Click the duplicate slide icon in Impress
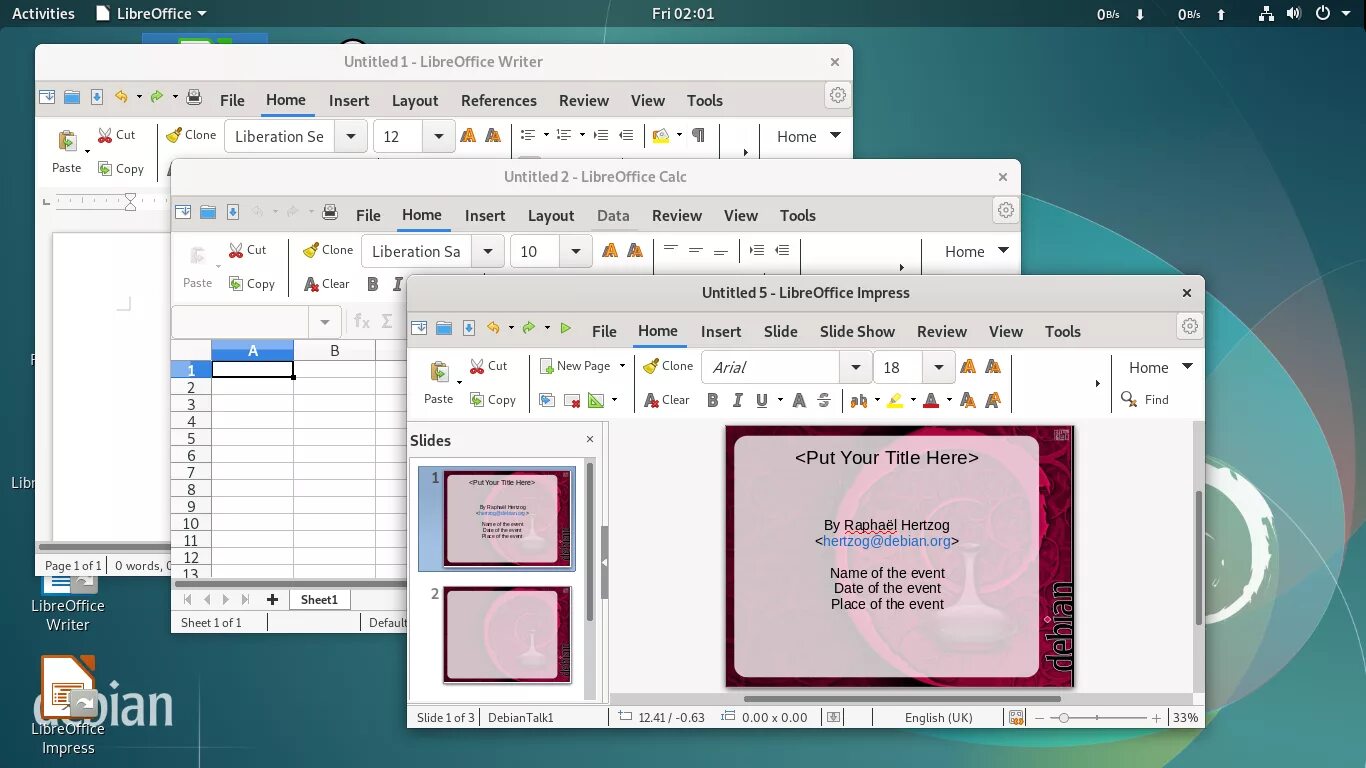 tap(546, 400)
